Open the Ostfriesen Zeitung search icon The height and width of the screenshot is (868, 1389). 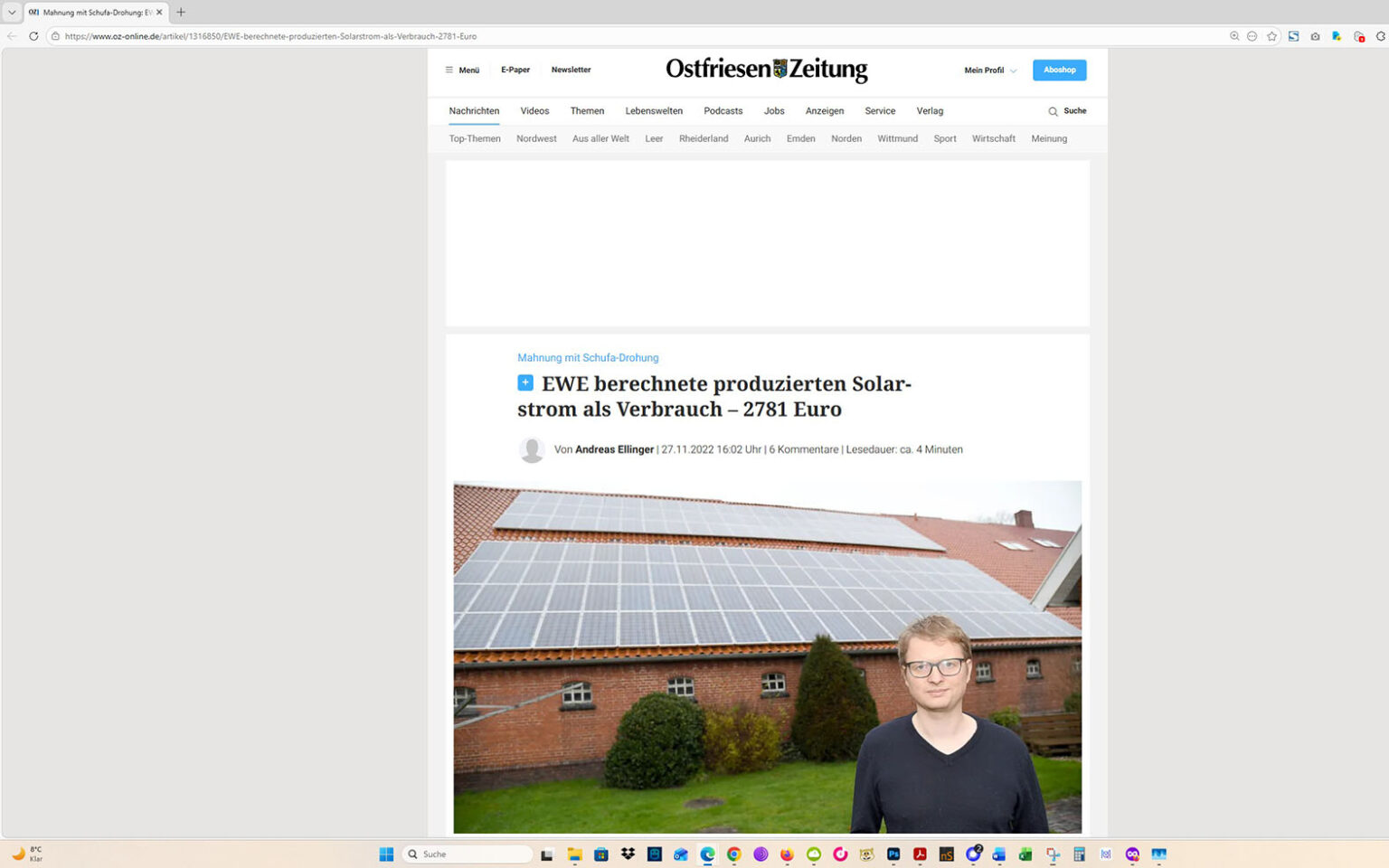pyautogui.click(x=1051, y=110)
